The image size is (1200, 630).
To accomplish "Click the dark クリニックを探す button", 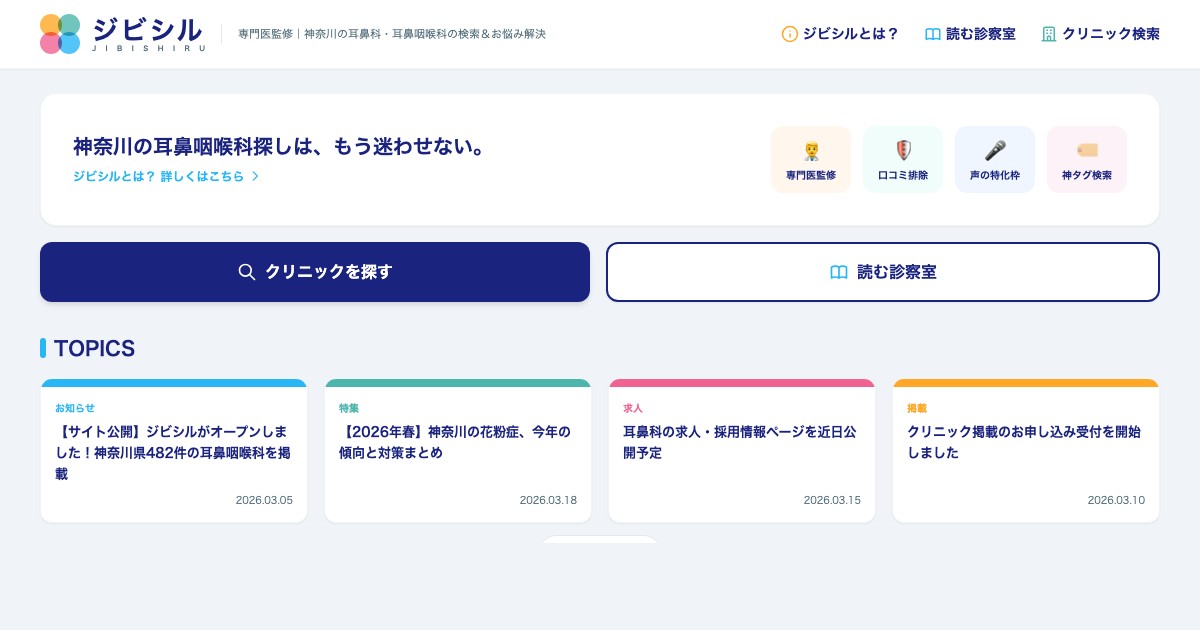I will pos(315,272).
